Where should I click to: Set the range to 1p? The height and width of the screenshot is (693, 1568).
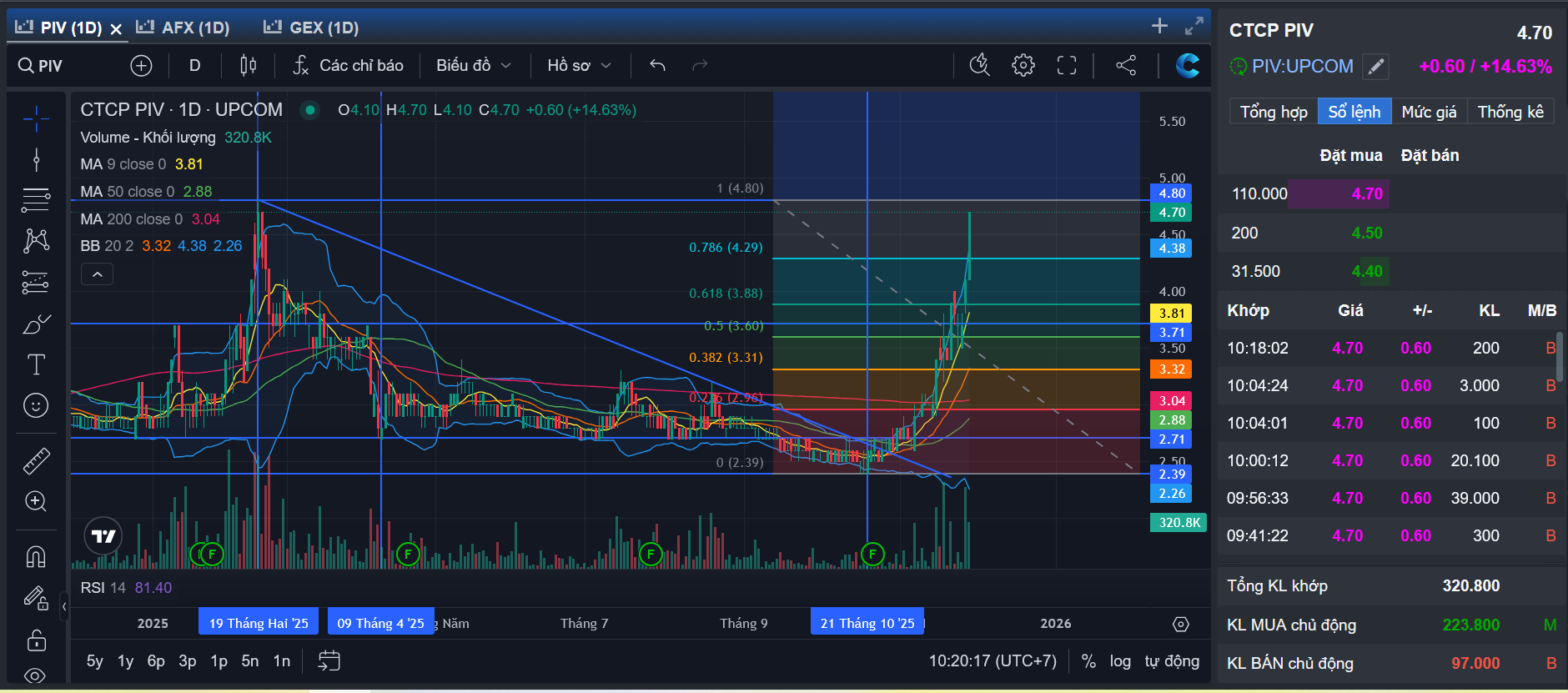pos(219,661)
